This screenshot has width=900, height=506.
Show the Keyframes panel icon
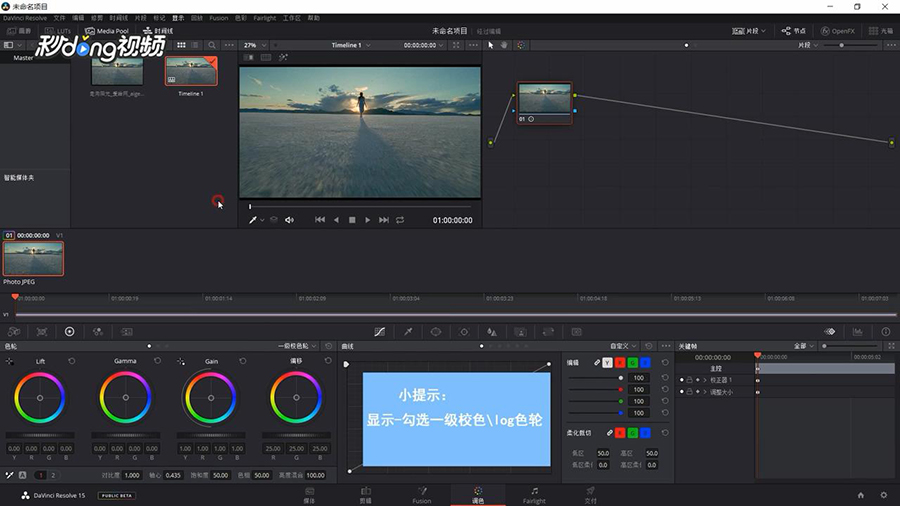pyautogui.click(x=829, y=332)
